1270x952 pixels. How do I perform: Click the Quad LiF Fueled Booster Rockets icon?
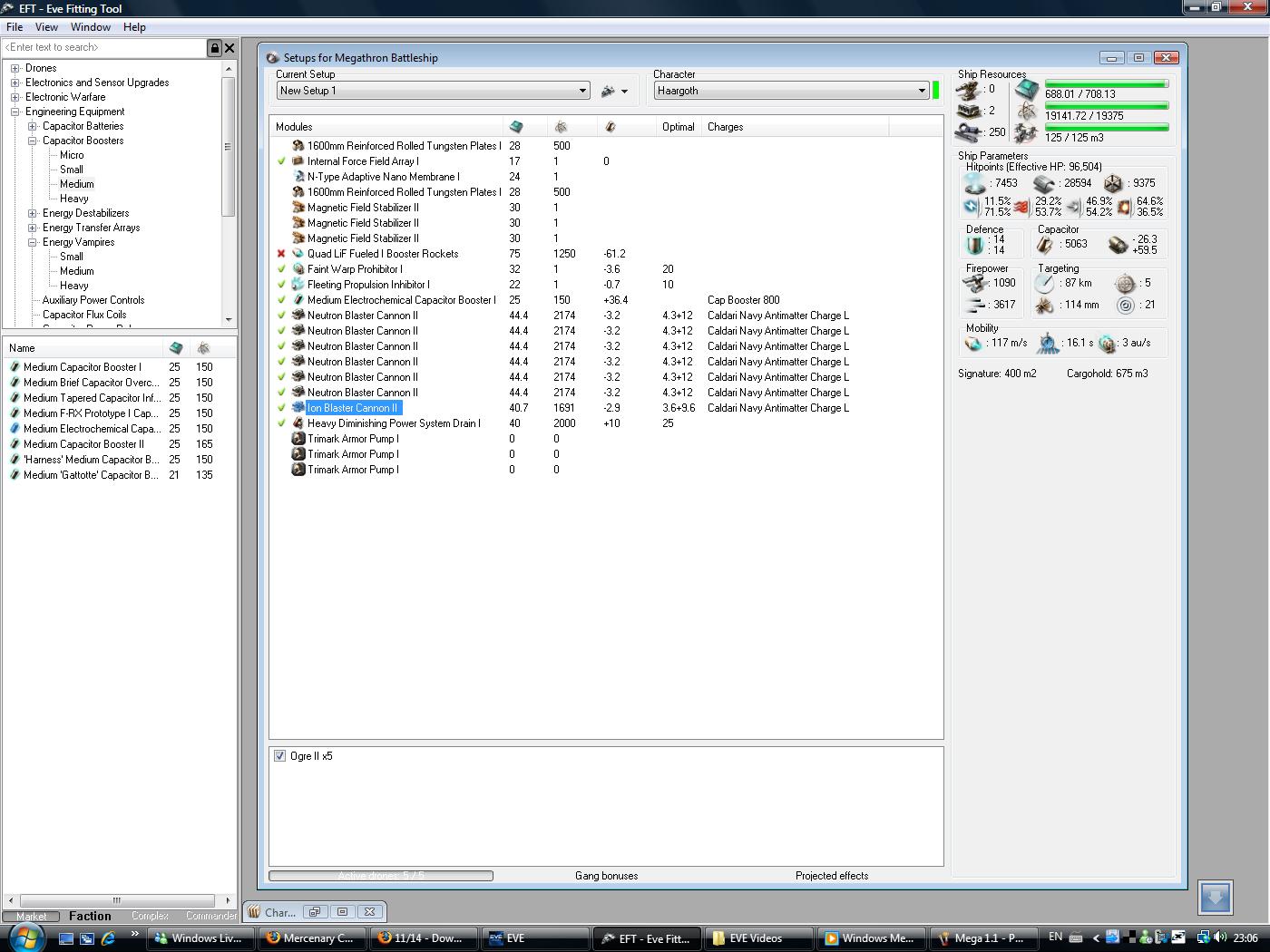298,254
